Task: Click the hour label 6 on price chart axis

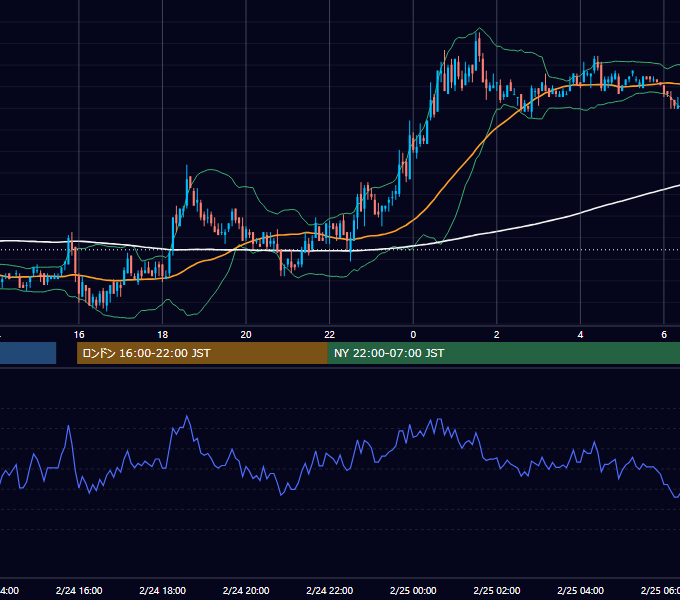Action: (664, 335)
